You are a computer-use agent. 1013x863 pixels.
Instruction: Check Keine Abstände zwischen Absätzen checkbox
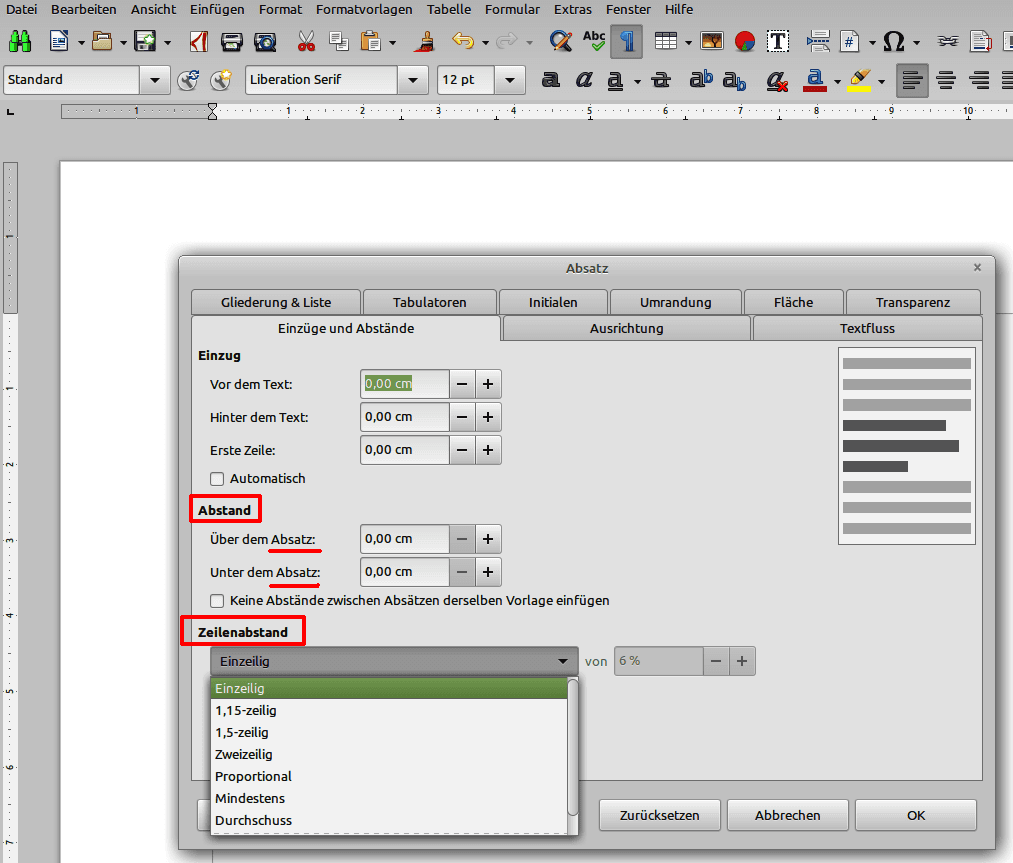[x=217, y=601]
